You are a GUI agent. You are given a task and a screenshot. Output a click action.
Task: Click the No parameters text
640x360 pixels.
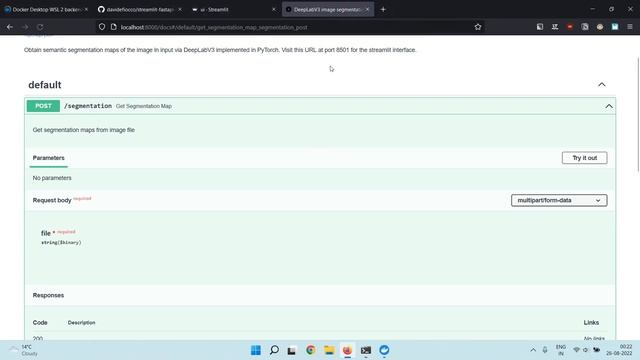(52, 178)
